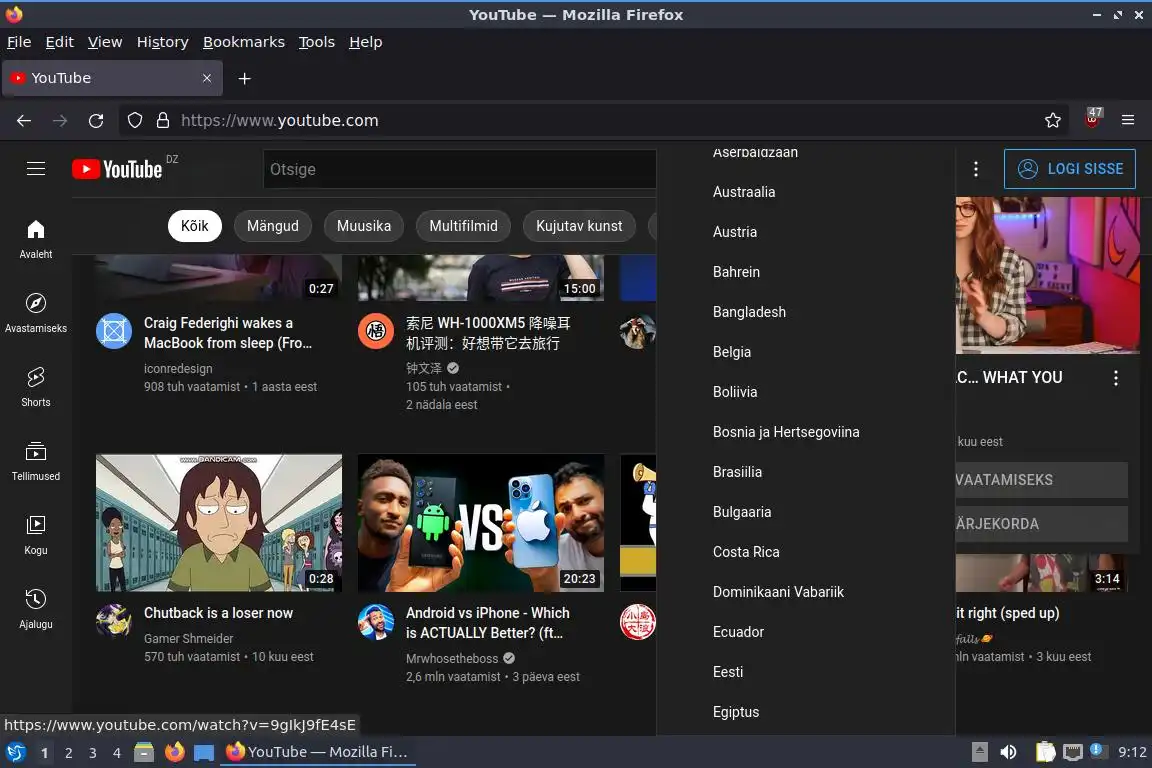Open options for 'WHAT YOU' video
The height and width of the screenshot is (768, 1152).
(1115, 378)
